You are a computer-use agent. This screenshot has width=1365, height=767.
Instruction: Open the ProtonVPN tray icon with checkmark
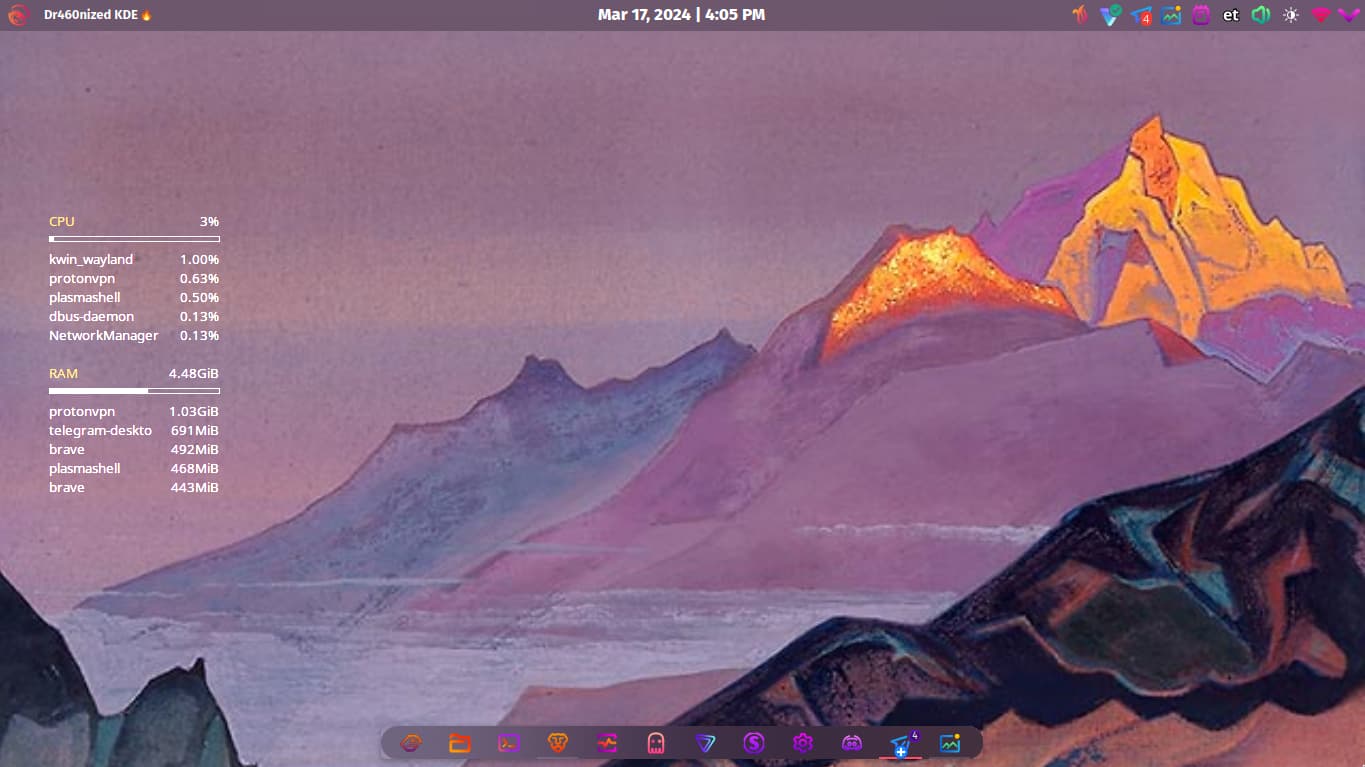pos(1111,15)
